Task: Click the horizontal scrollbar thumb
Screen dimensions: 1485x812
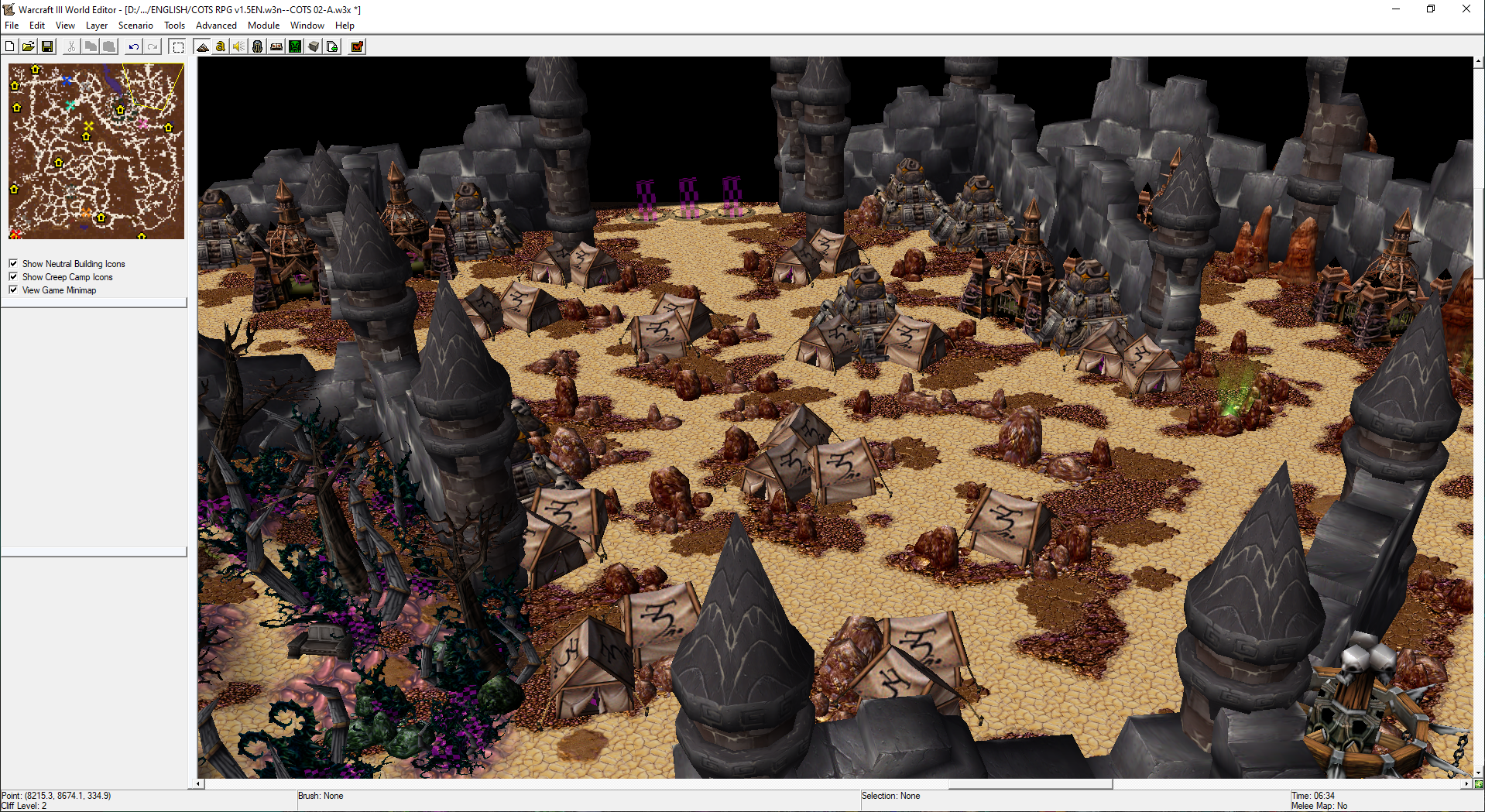Action: 1030,783
